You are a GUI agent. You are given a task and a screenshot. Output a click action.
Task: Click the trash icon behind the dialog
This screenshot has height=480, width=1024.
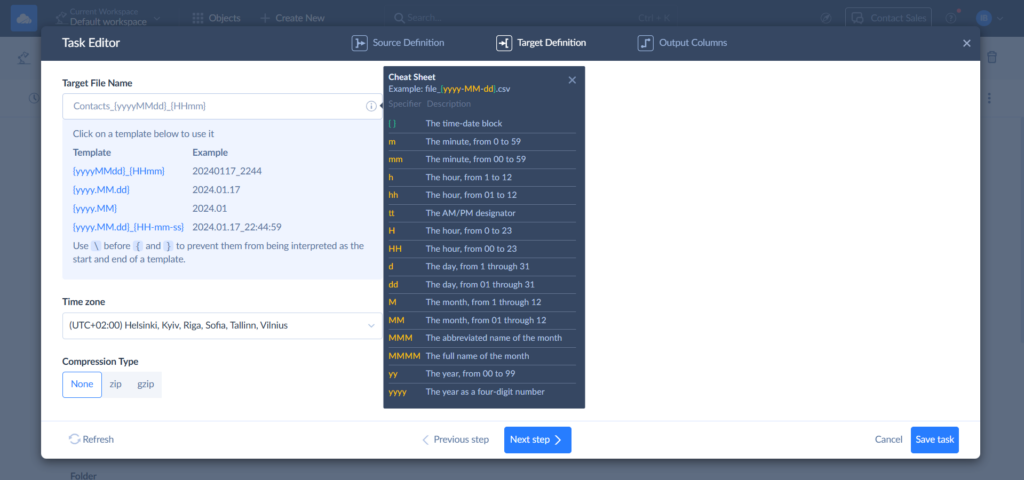coord(992,57)
